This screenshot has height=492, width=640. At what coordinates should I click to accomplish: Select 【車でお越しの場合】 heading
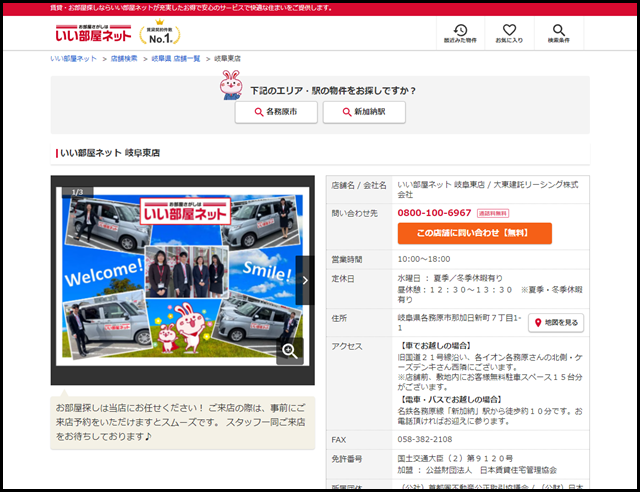(x=436, y=346)
